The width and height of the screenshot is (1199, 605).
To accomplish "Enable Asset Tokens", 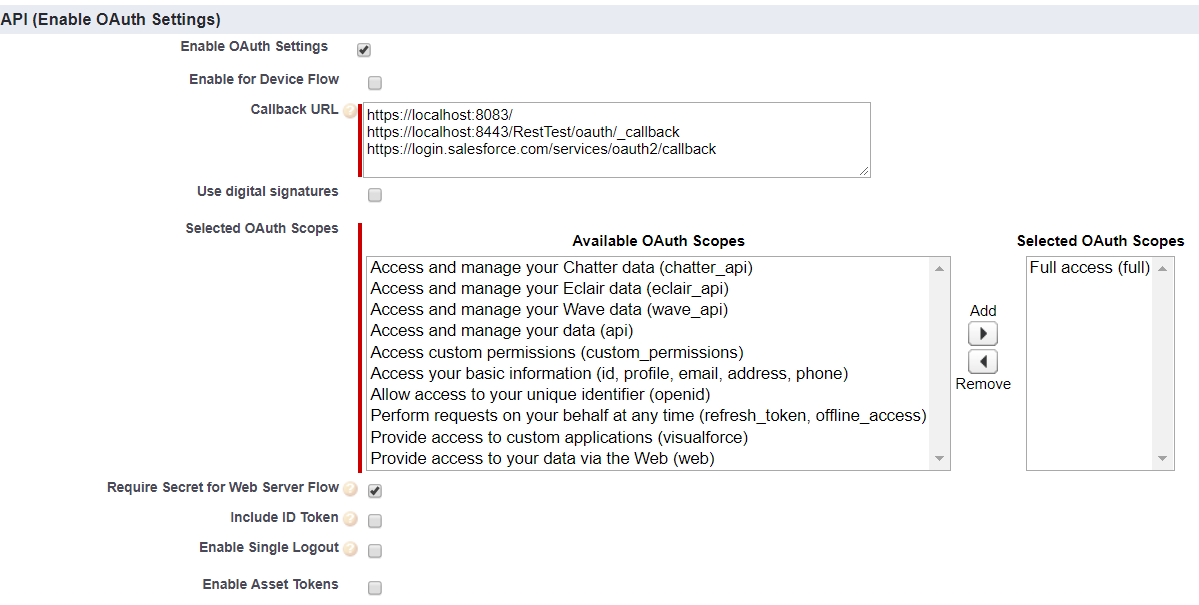I will [374, 587].
